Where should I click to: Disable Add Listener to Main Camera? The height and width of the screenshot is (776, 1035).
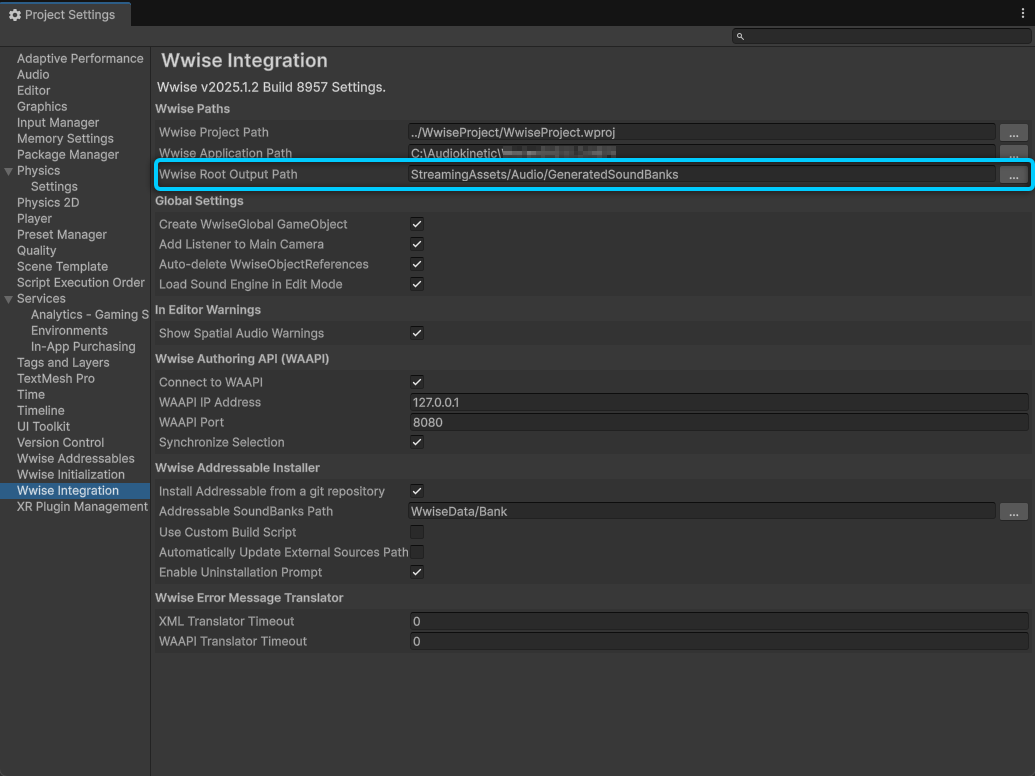[x=417, y=245]
